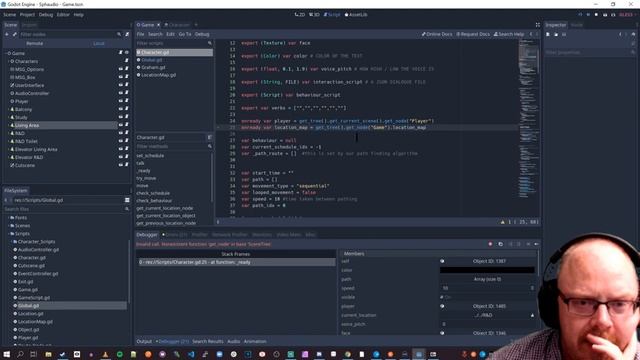This screenshot has width=640, height=360.
Task: Open the Scene menu
Action: (x=10, y=15)
